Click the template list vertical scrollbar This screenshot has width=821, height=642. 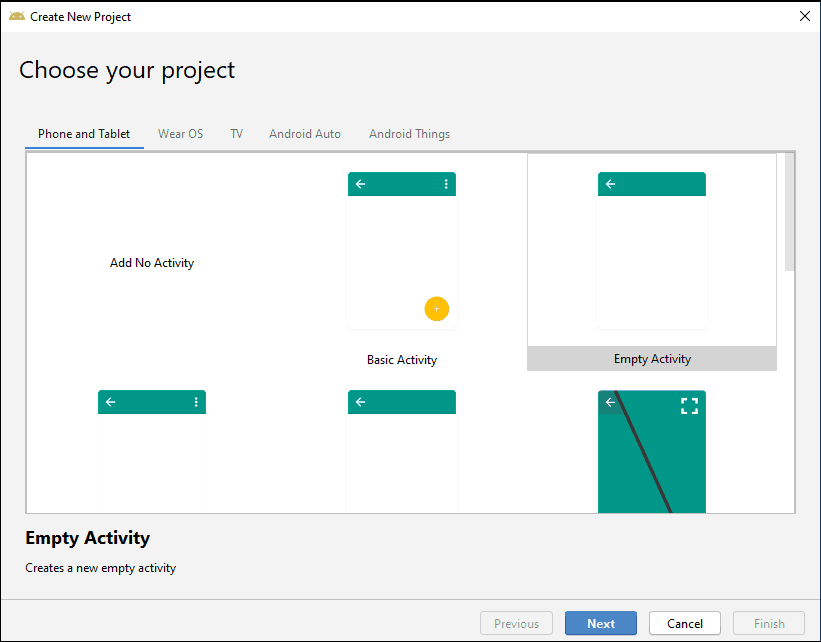pyautogui.click(x=790, y=212)
